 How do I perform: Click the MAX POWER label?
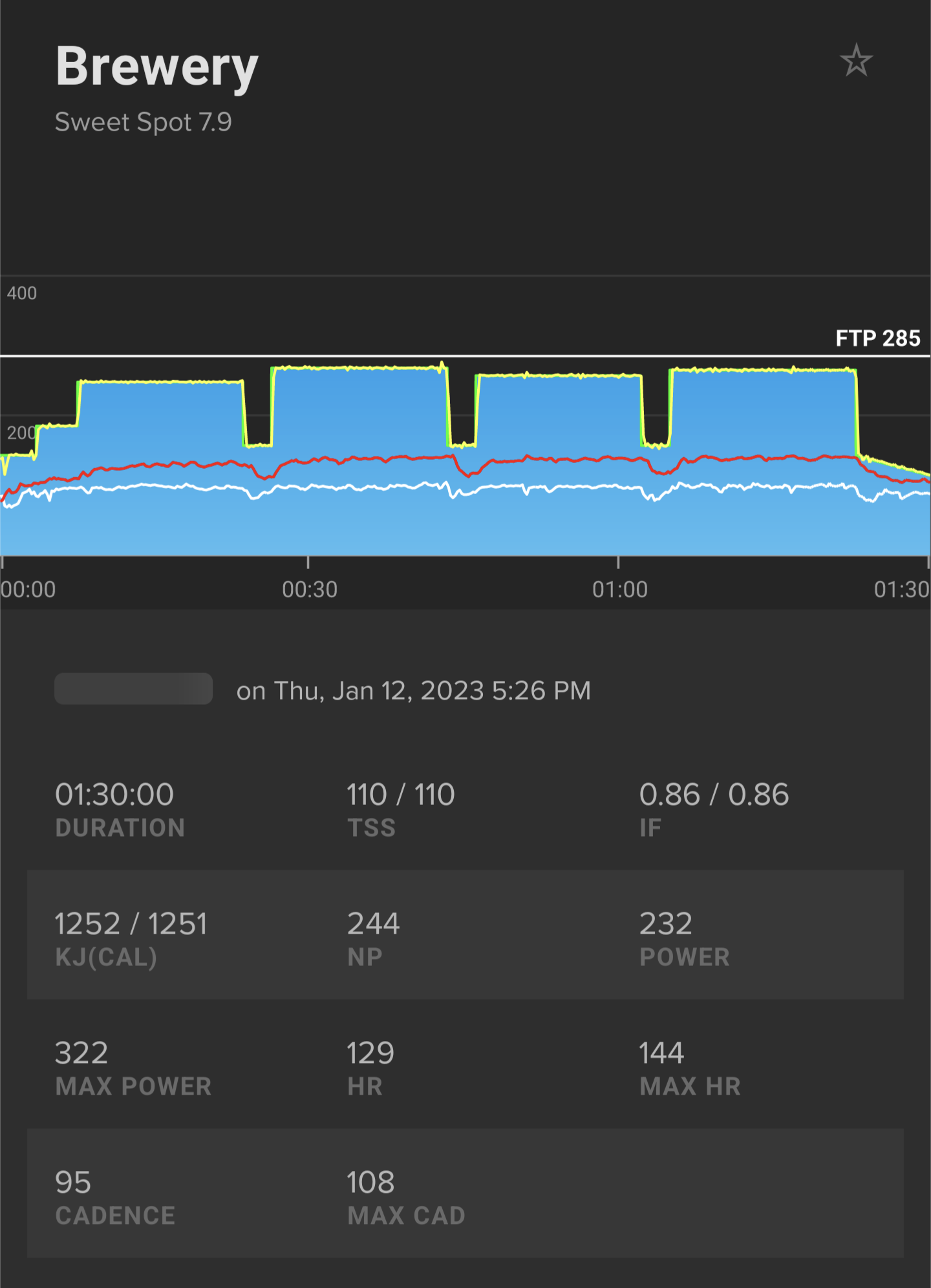[x=134, y=1087]
